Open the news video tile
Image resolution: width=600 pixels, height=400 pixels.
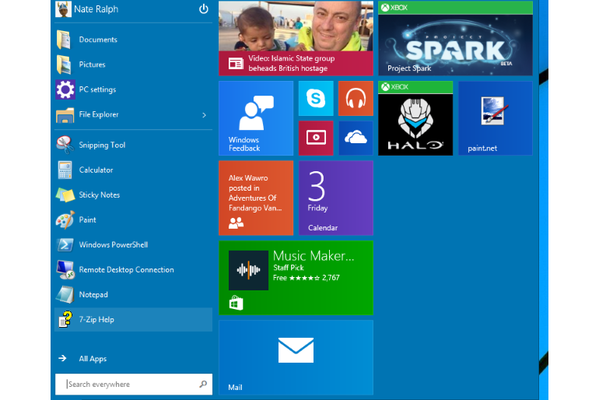[296, 38]
